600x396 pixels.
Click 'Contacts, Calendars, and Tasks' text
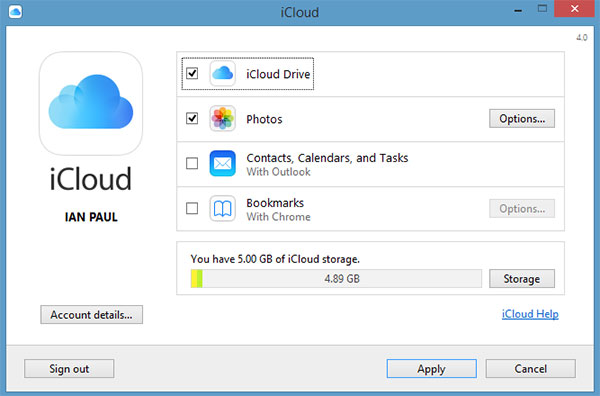(x=327, y=158)
